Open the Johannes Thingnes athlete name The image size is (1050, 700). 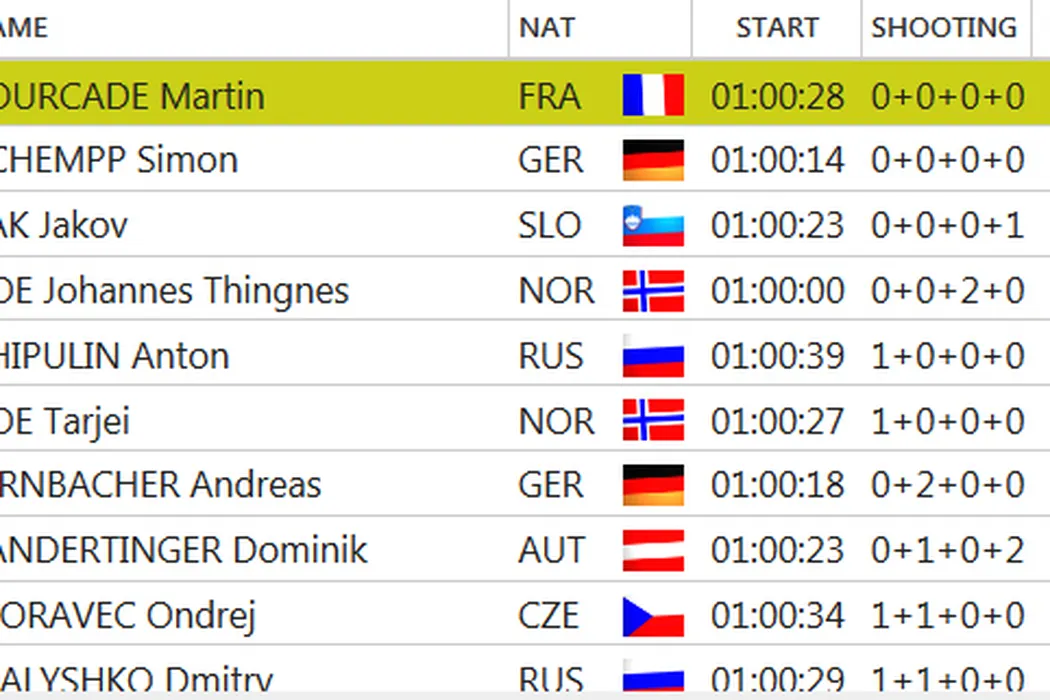tap(175, 291)
